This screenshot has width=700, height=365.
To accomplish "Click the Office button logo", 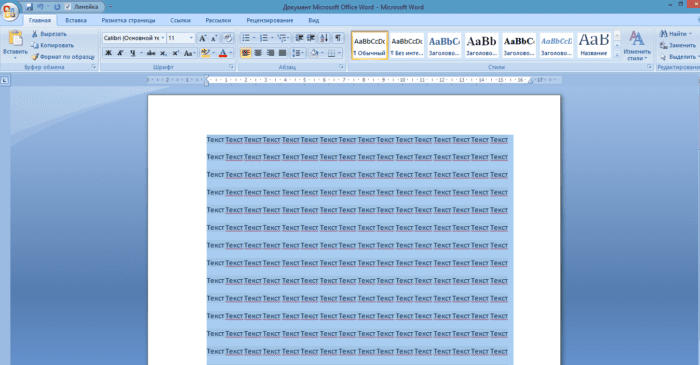I will 9,11.
